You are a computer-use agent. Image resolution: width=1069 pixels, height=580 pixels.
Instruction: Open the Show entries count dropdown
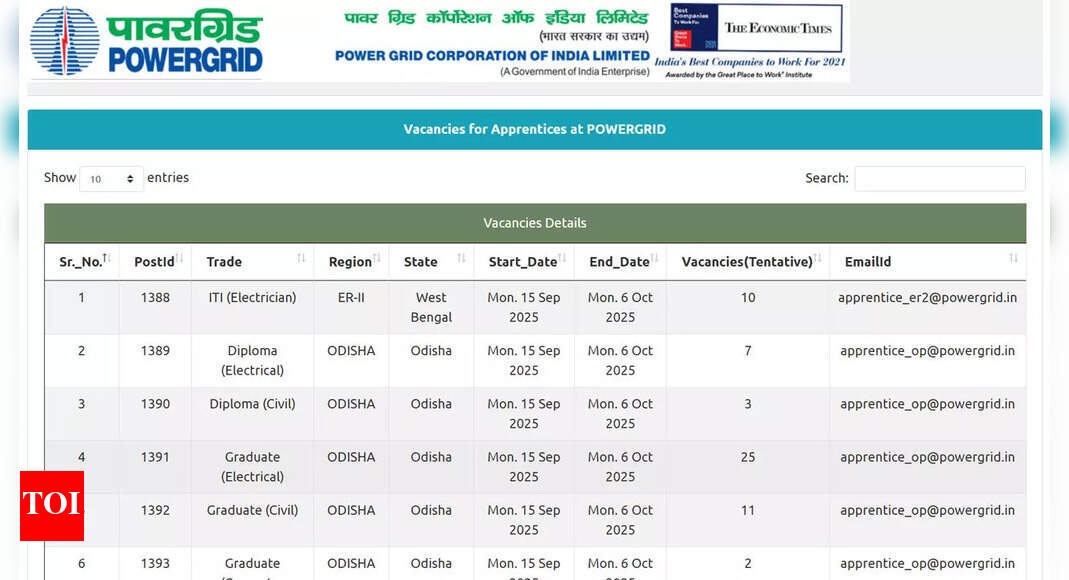pyautogui.click(x=111, y=179)
